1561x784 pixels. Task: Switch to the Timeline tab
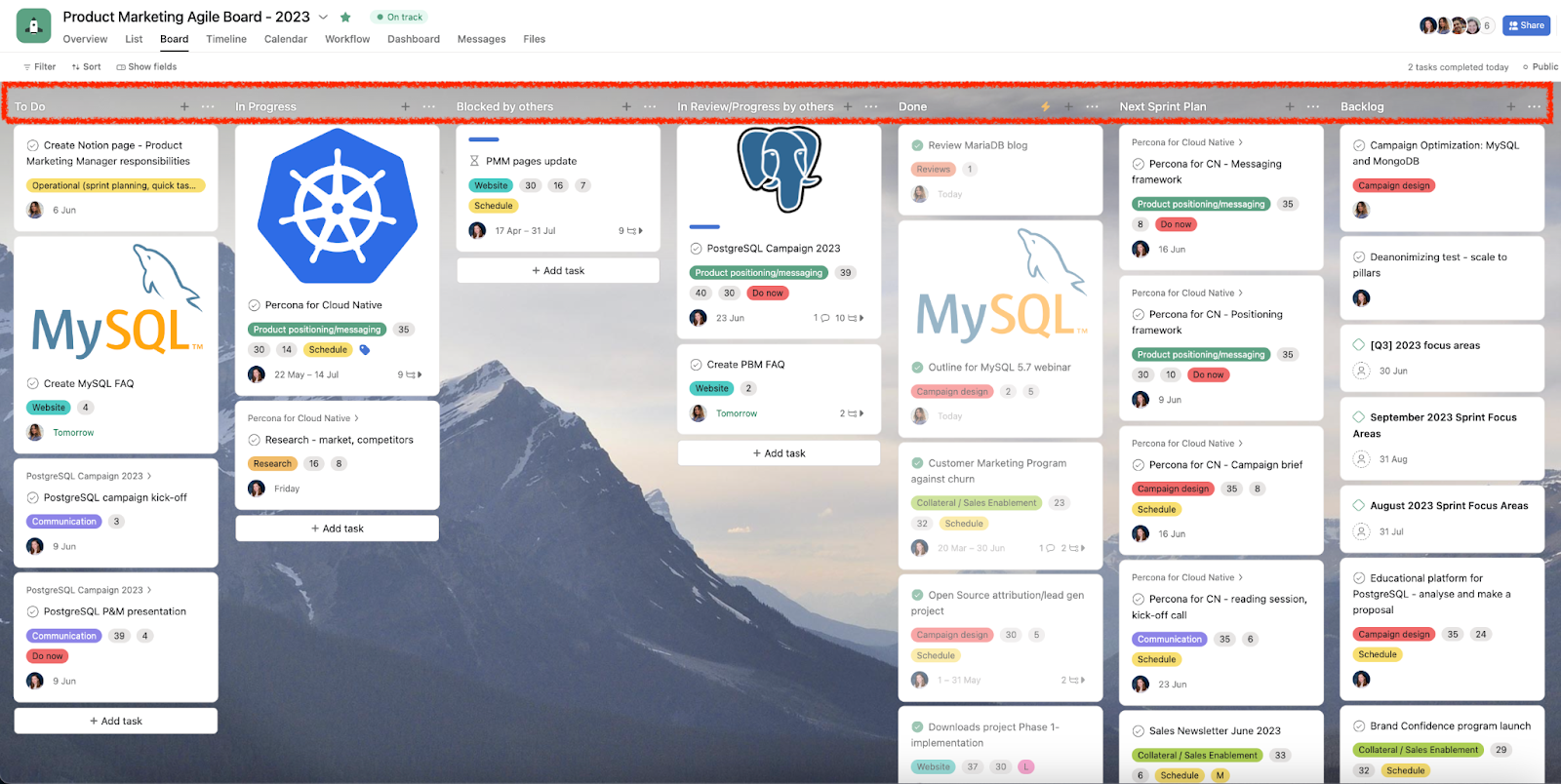226,39
